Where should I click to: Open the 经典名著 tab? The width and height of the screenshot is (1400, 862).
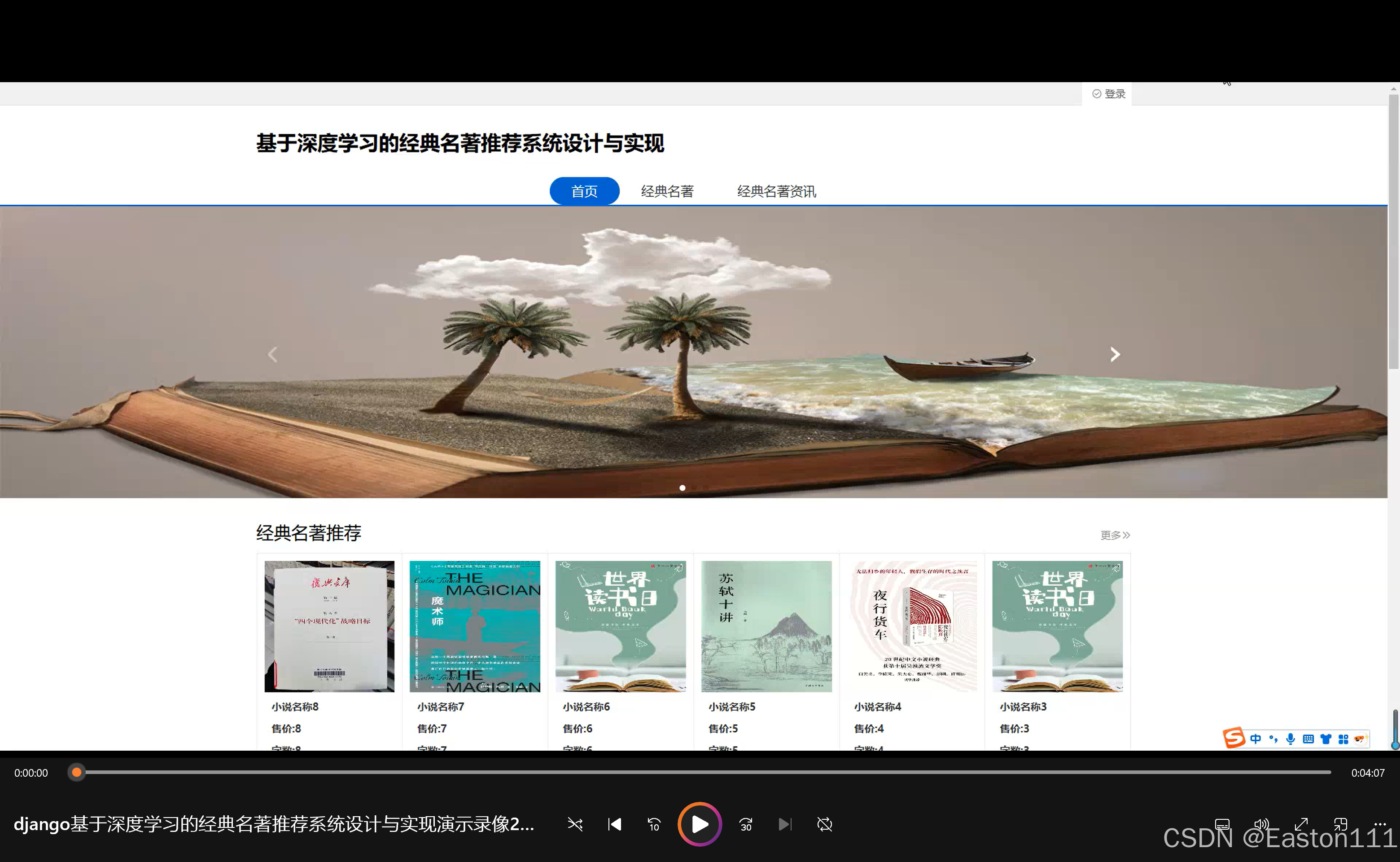667,191
